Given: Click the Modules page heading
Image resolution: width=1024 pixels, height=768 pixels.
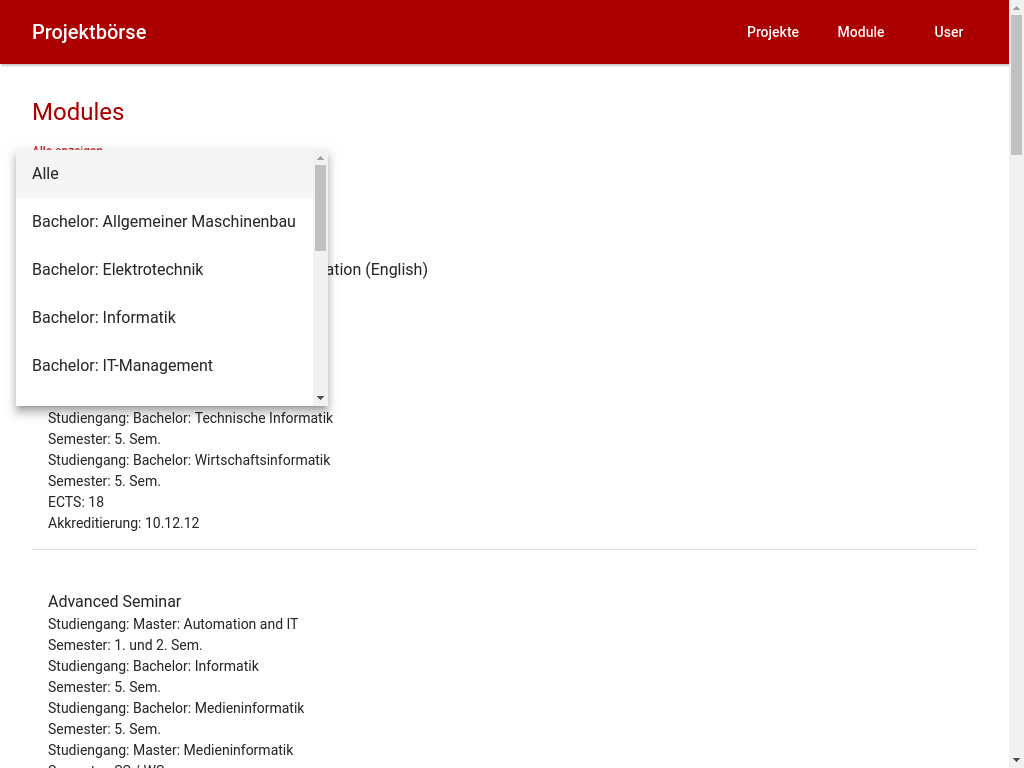Looking at the screenshot, I should point(78,112).
